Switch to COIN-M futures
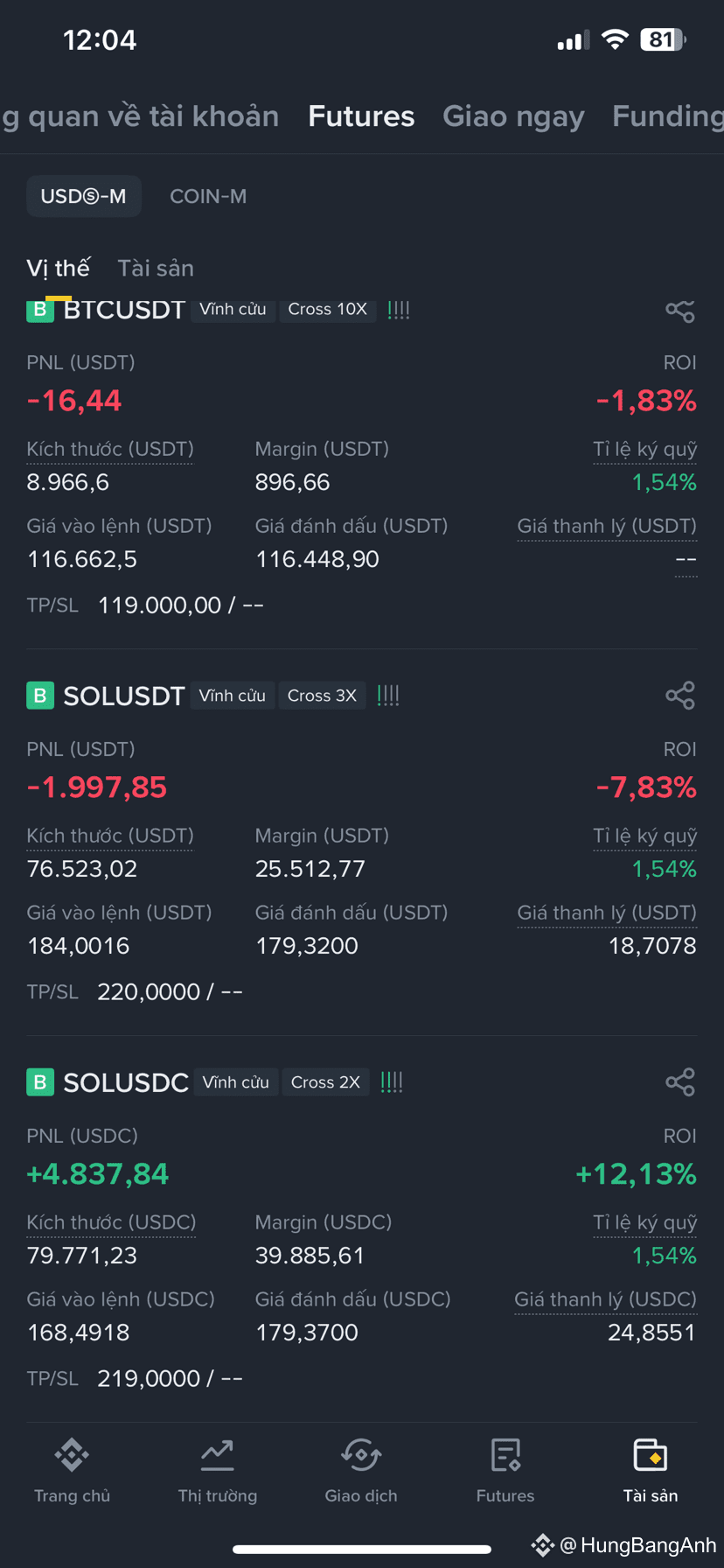 pyautogui.click(x=208, y=196)
